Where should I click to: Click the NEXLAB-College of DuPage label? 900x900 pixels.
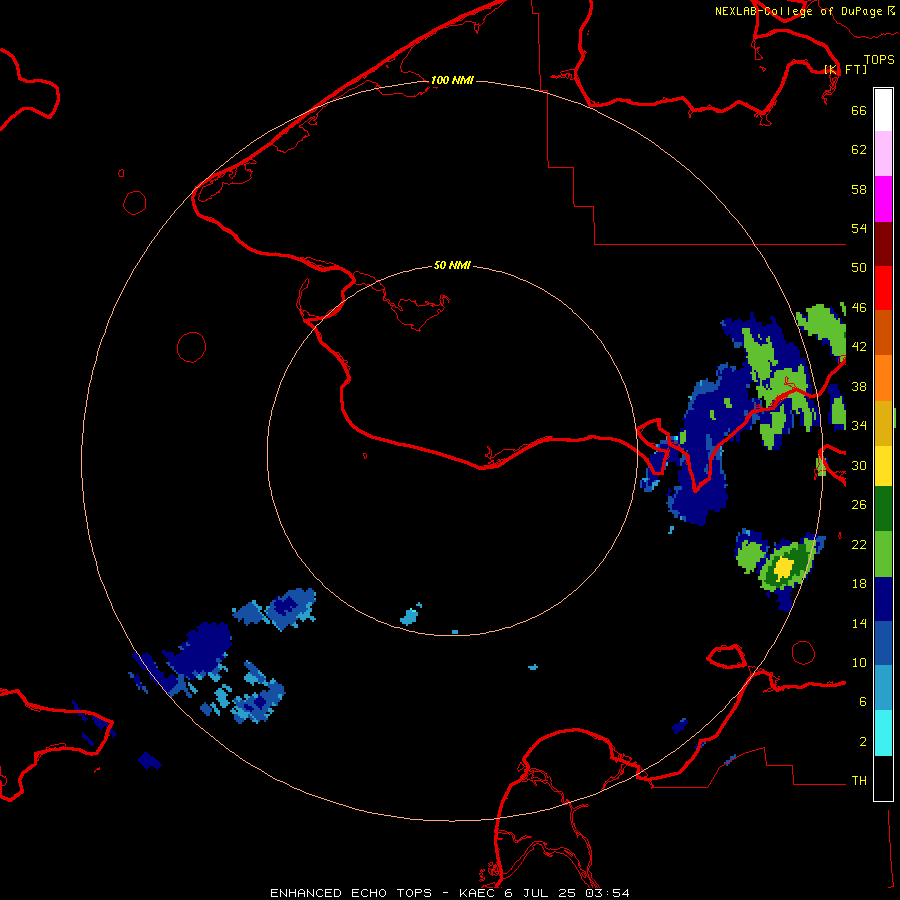pos(798,11)
